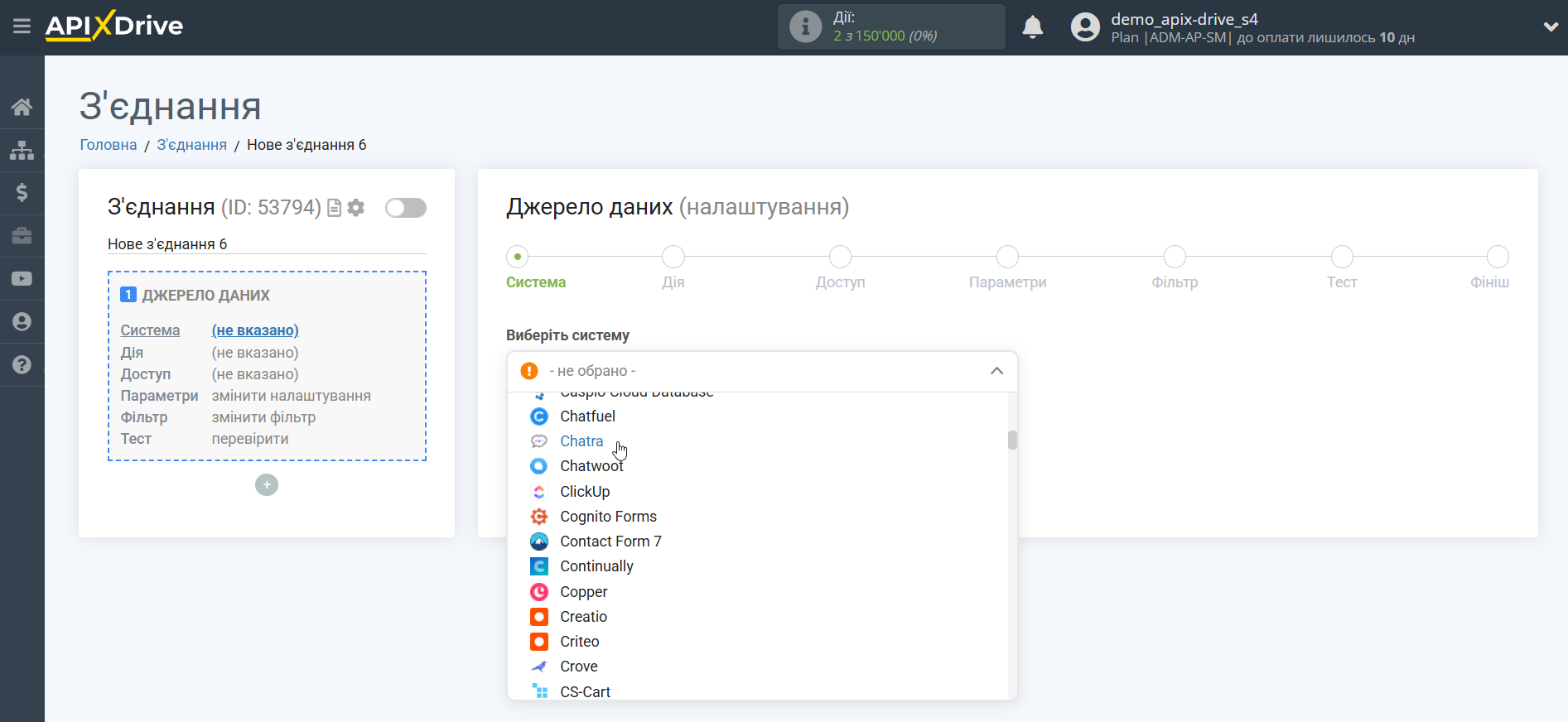This screenshot has width=1568, height=722.
Task: Click the Copper icon
Action: pyautogui.click(x=539, y=592)
